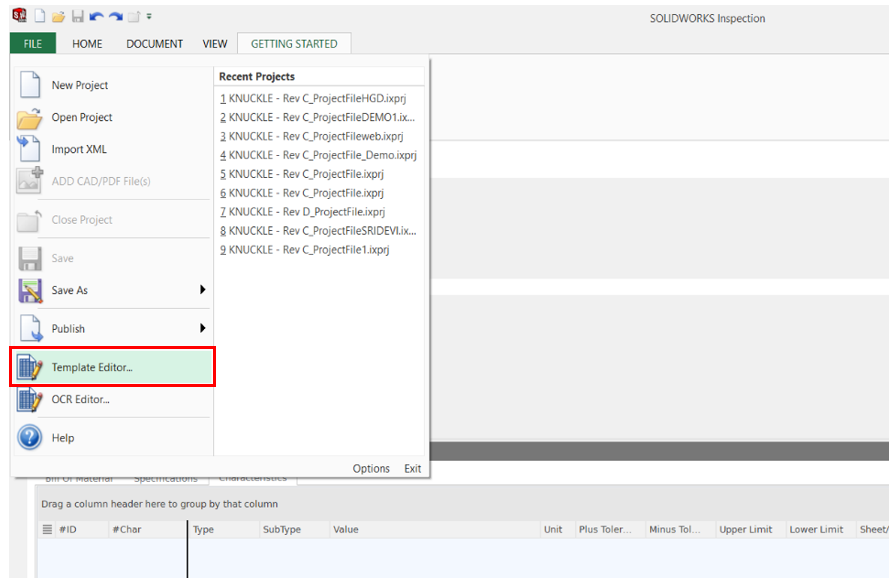Expand the Save As submenu arrow
889x578 pixels.
pyautogui.click(x=202, y=290)
